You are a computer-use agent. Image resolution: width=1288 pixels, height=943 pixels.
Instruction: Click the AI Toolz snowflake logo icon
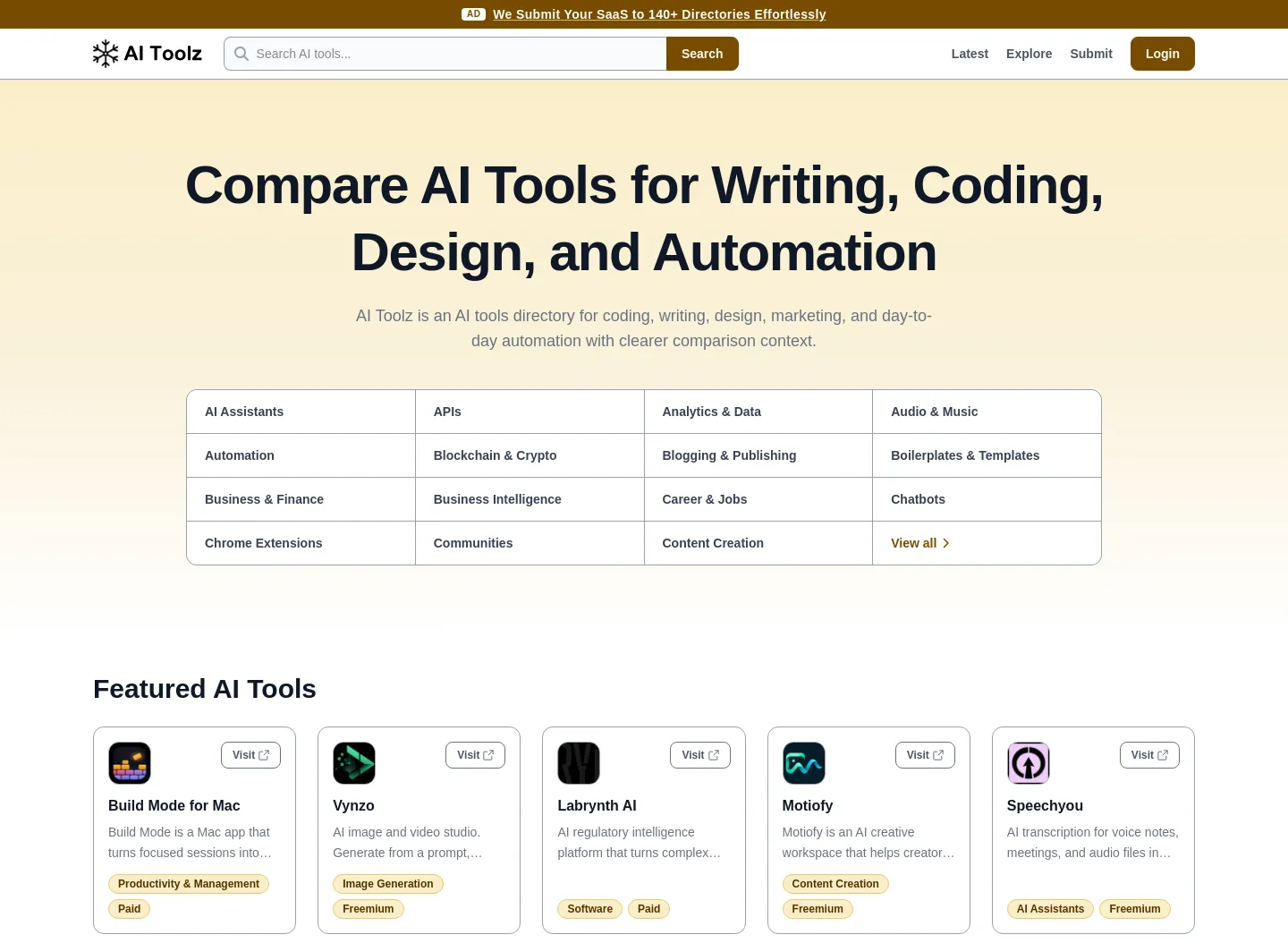coord(106,54)
